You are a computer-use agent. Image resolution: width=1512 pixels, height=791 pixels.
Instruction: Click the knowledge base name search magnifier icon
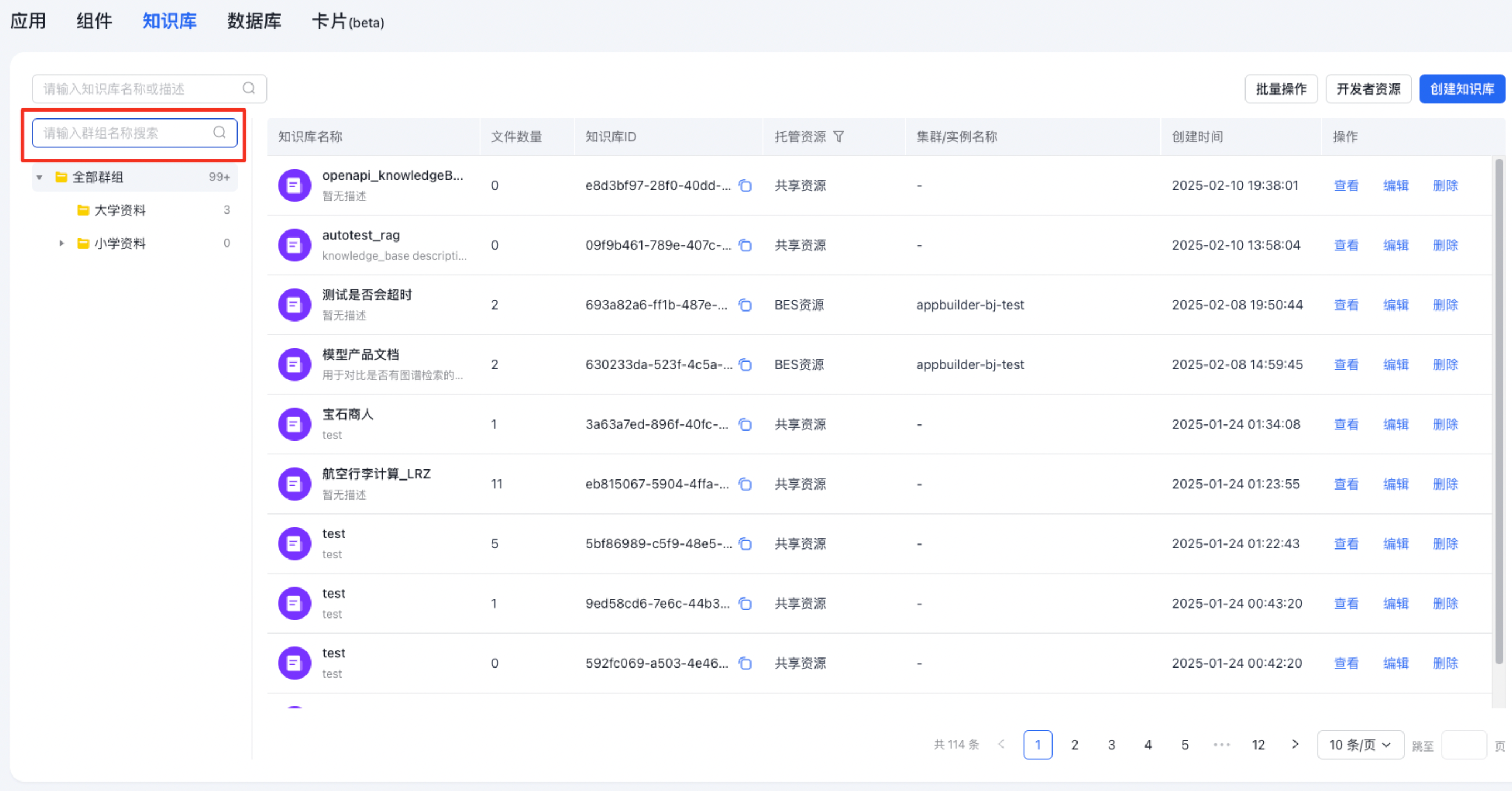[249, 88]
